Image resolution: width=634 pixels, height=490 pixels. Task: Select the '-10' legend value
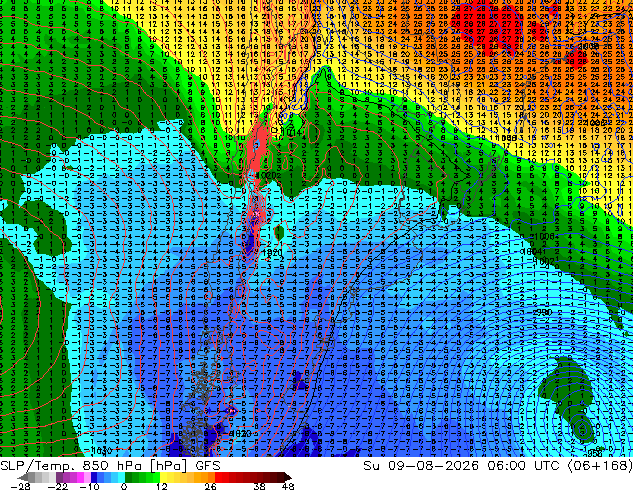(90, 486)
